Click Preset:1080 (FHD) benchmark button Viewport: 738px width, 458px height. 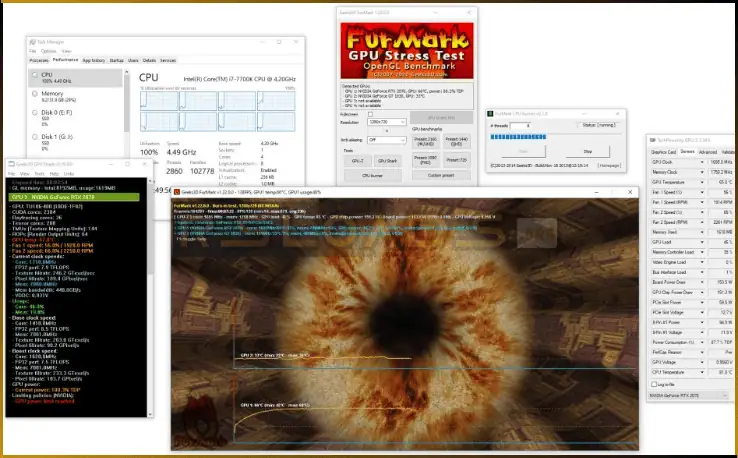click(x=425, y=160)
